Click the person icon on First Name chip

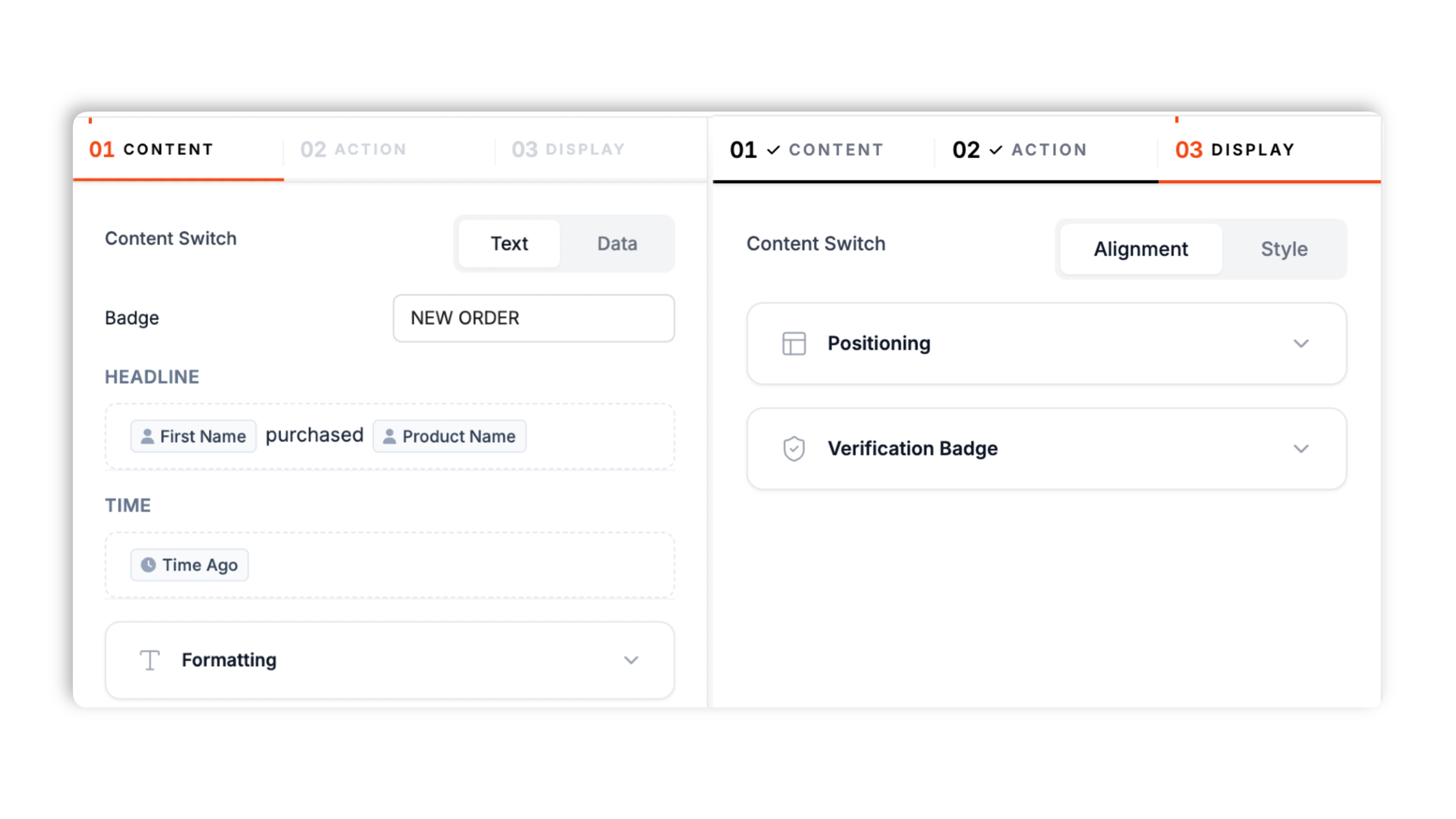pyautogui.click(x=147, y=437)
